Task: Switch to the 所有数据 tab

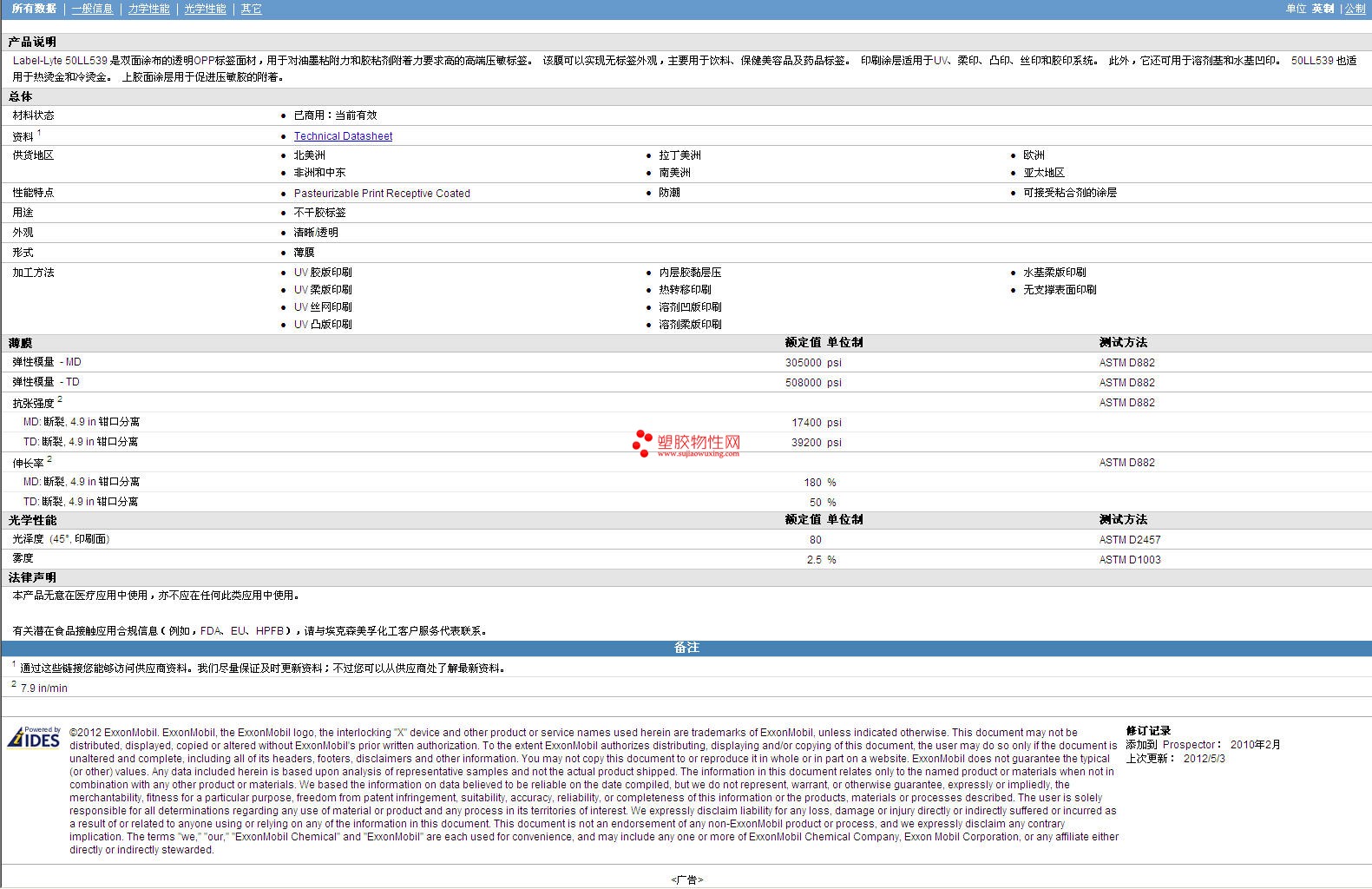Action: 34,9
